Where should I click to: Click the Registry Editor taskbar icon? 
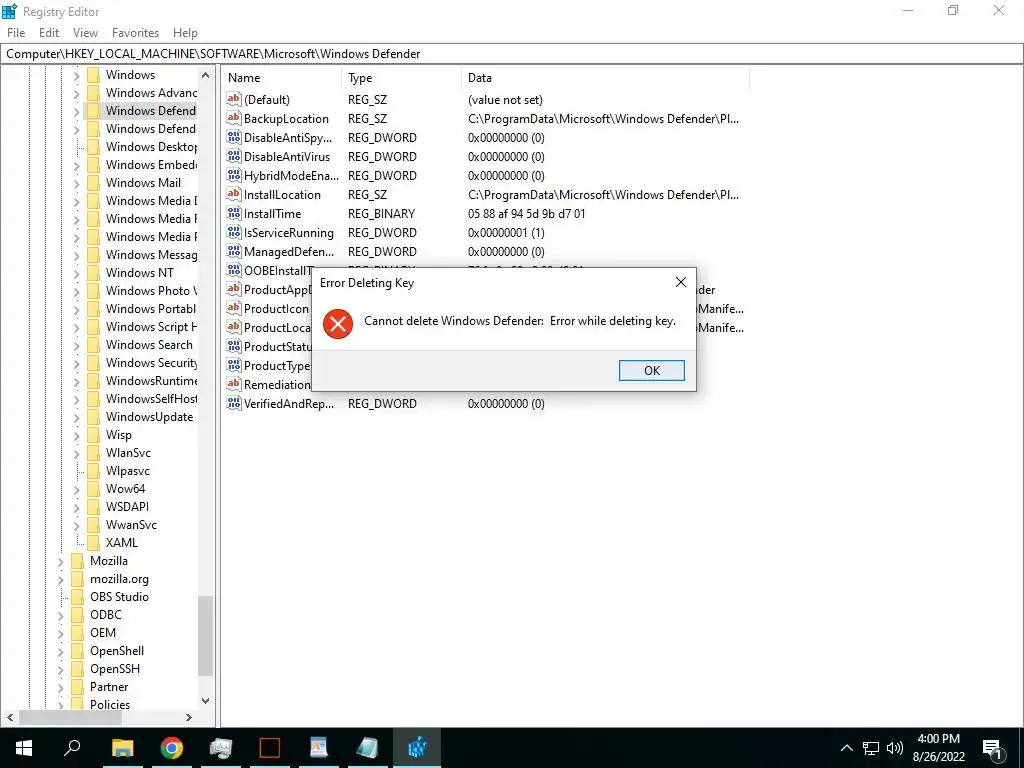pyautogui.click(x=417, y=748)
